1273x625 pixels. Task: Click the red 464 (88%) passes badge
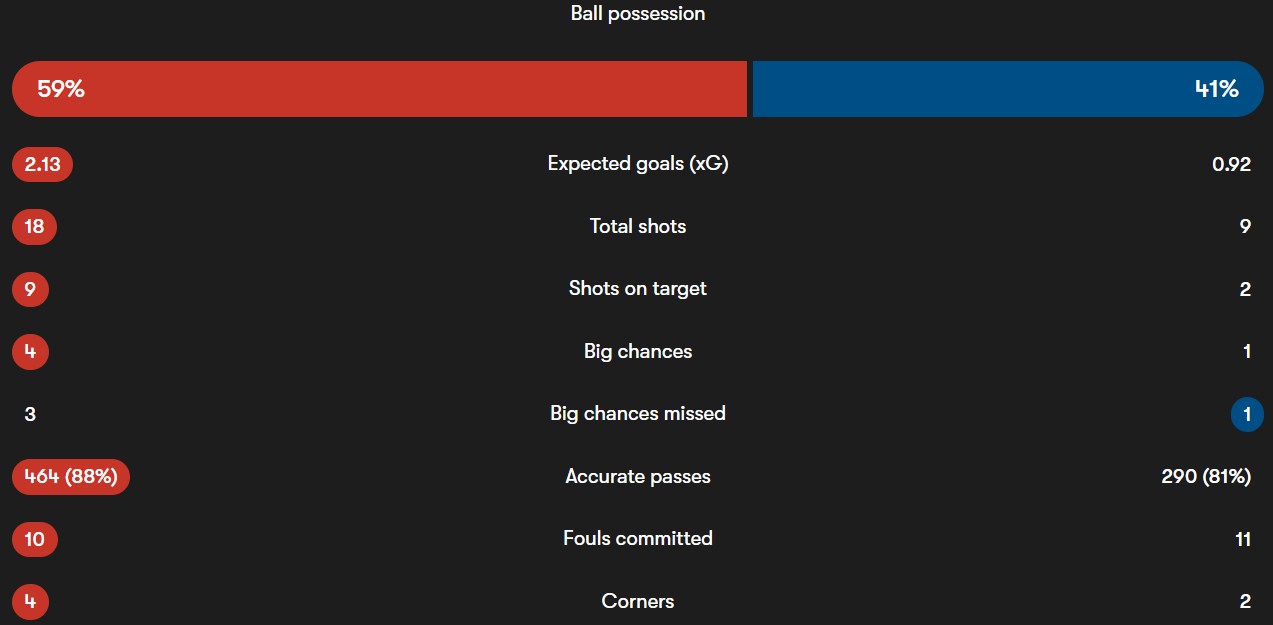[71, 477]
